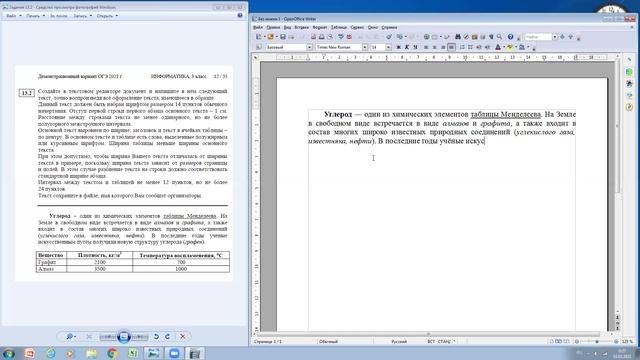
Task: Click Русский language in Writer status bar
Action: (x=399, y=342)
